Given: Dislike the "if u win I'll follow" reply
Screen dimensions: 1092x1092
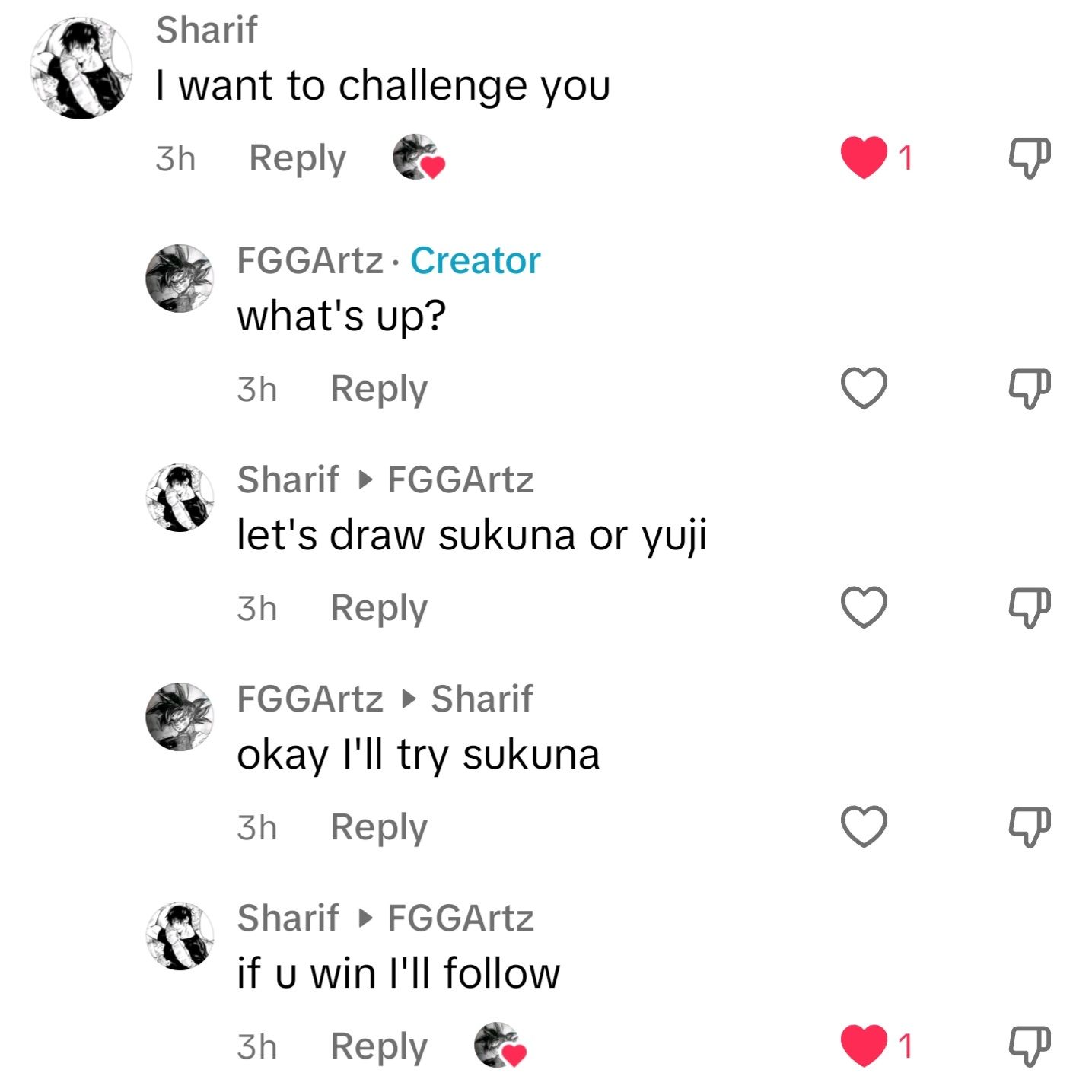Looking at the screenshot, I should (x=1029, y=1046).
